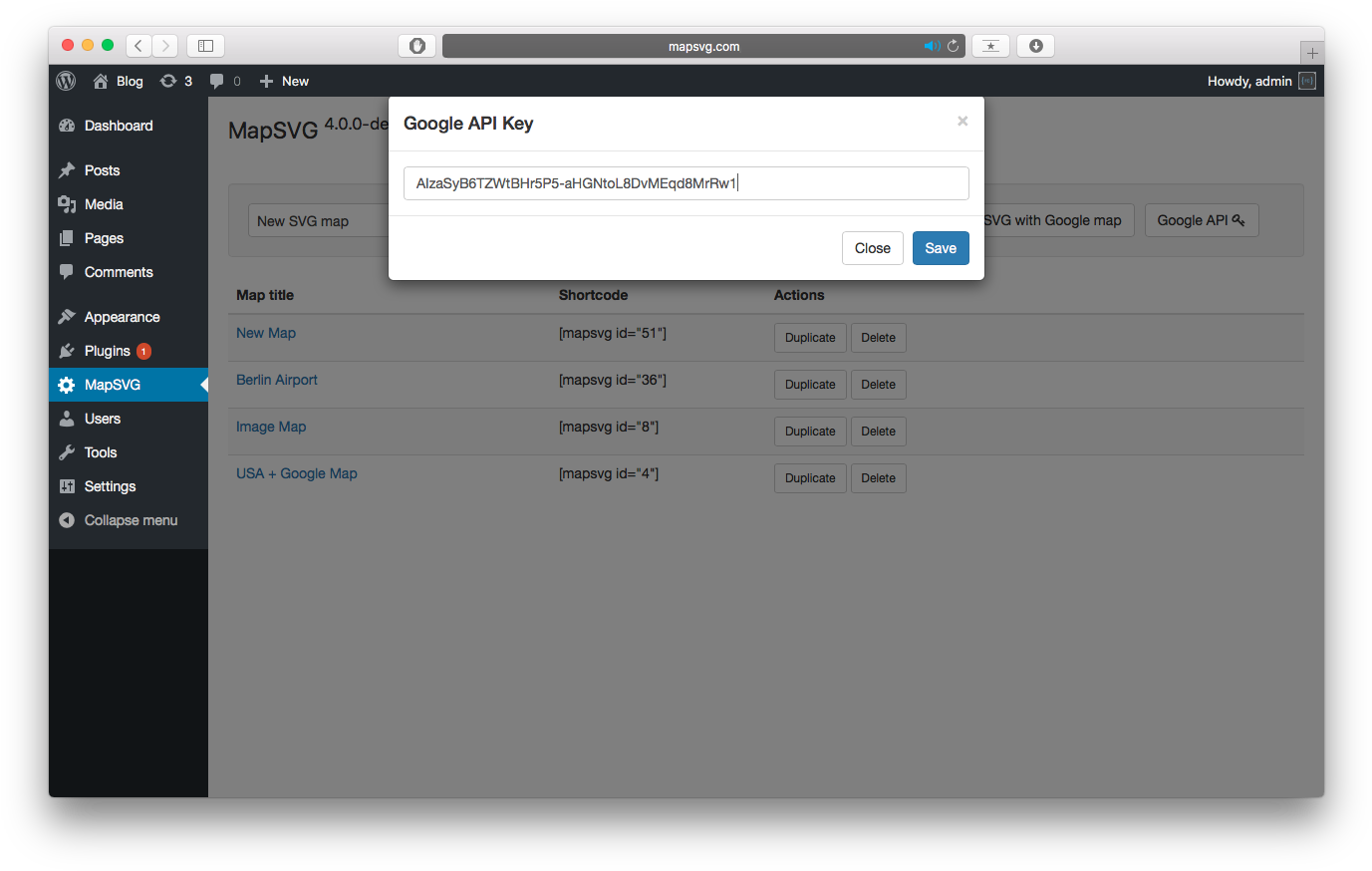Open Media via its sidebar icon

pyautogui.click(x=65, y=204)
